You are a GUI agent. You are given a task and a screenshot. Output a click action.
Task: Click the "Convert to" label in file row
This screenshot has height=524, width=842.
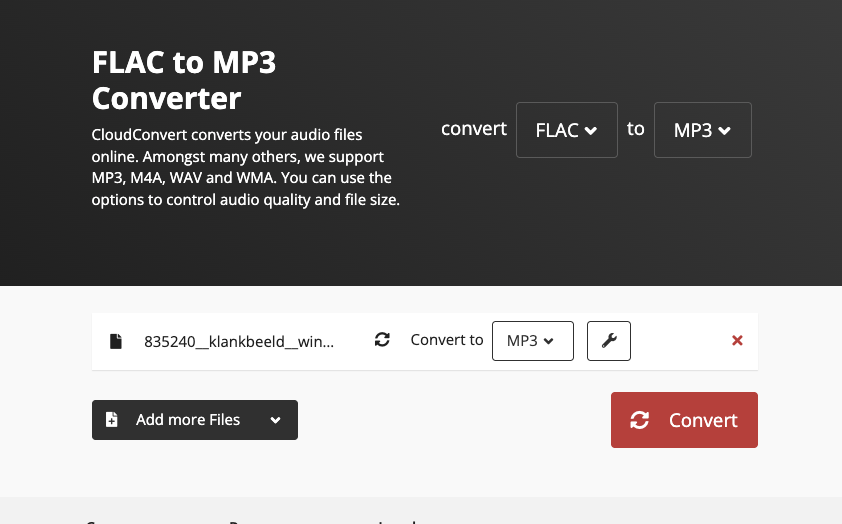point(447,340)
